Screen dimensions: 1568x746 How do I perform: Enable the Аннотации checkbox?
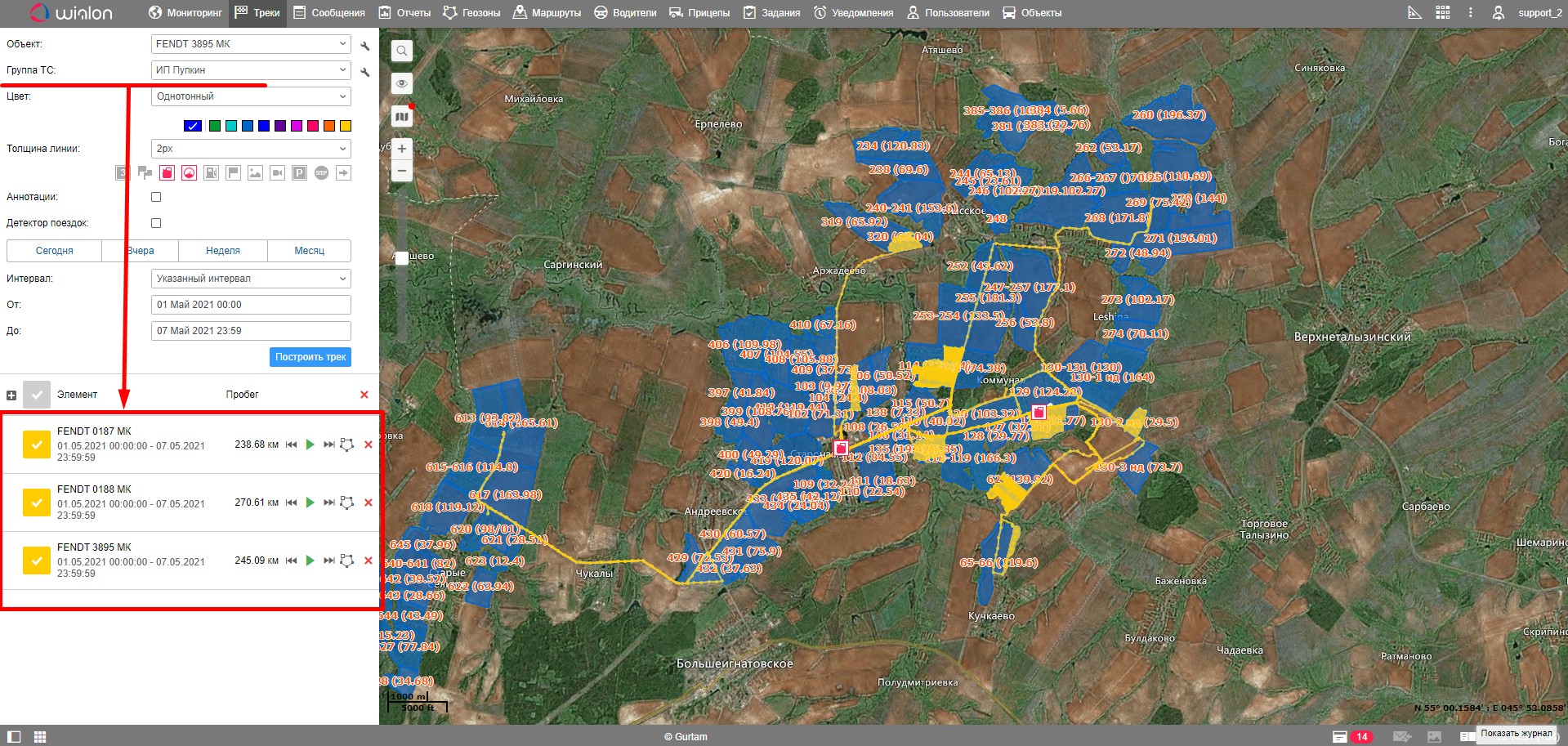click(x=156, y=197)
